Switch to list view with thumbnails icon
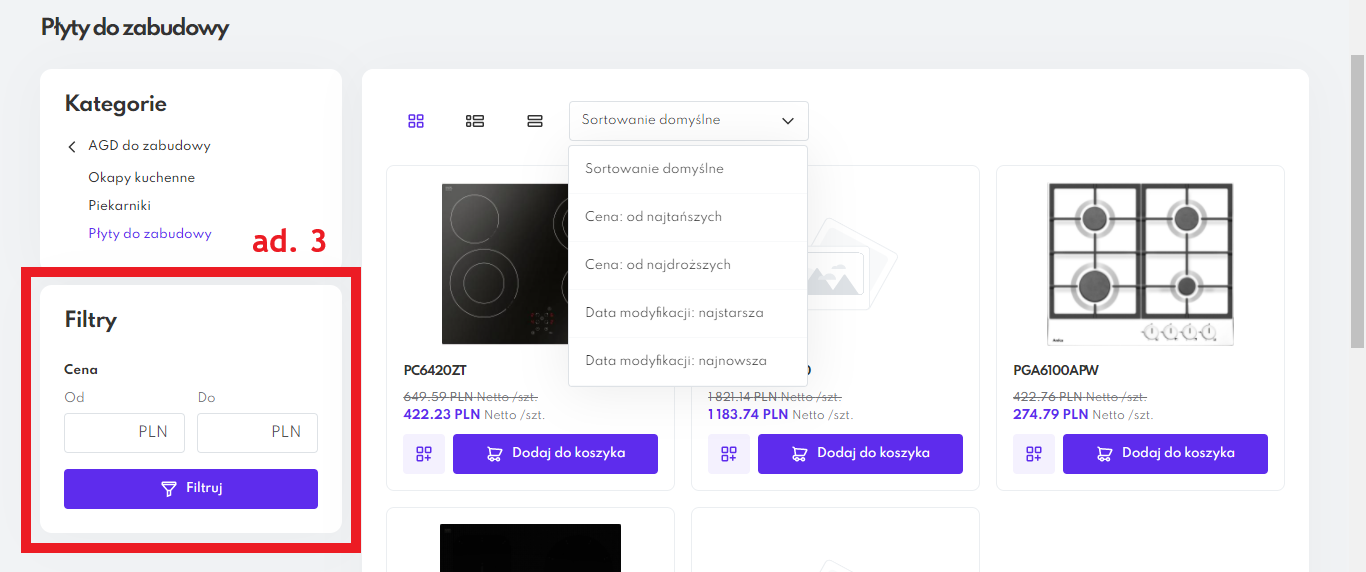Image resolution: width=1366 pixels, height=572 pixels. (x=475, y=121)
